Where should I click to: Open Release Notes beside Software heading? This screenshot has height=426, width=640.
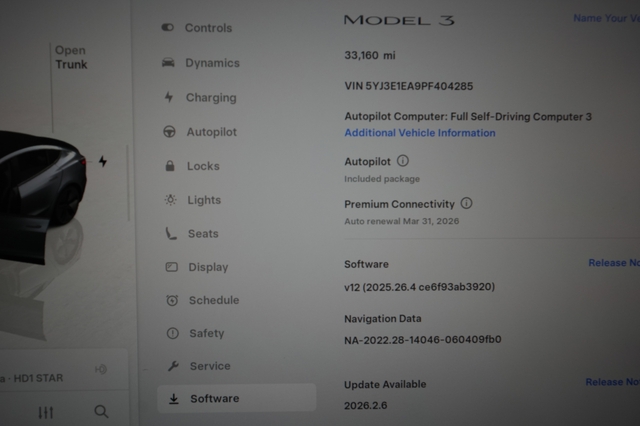(x=614, y=263)
